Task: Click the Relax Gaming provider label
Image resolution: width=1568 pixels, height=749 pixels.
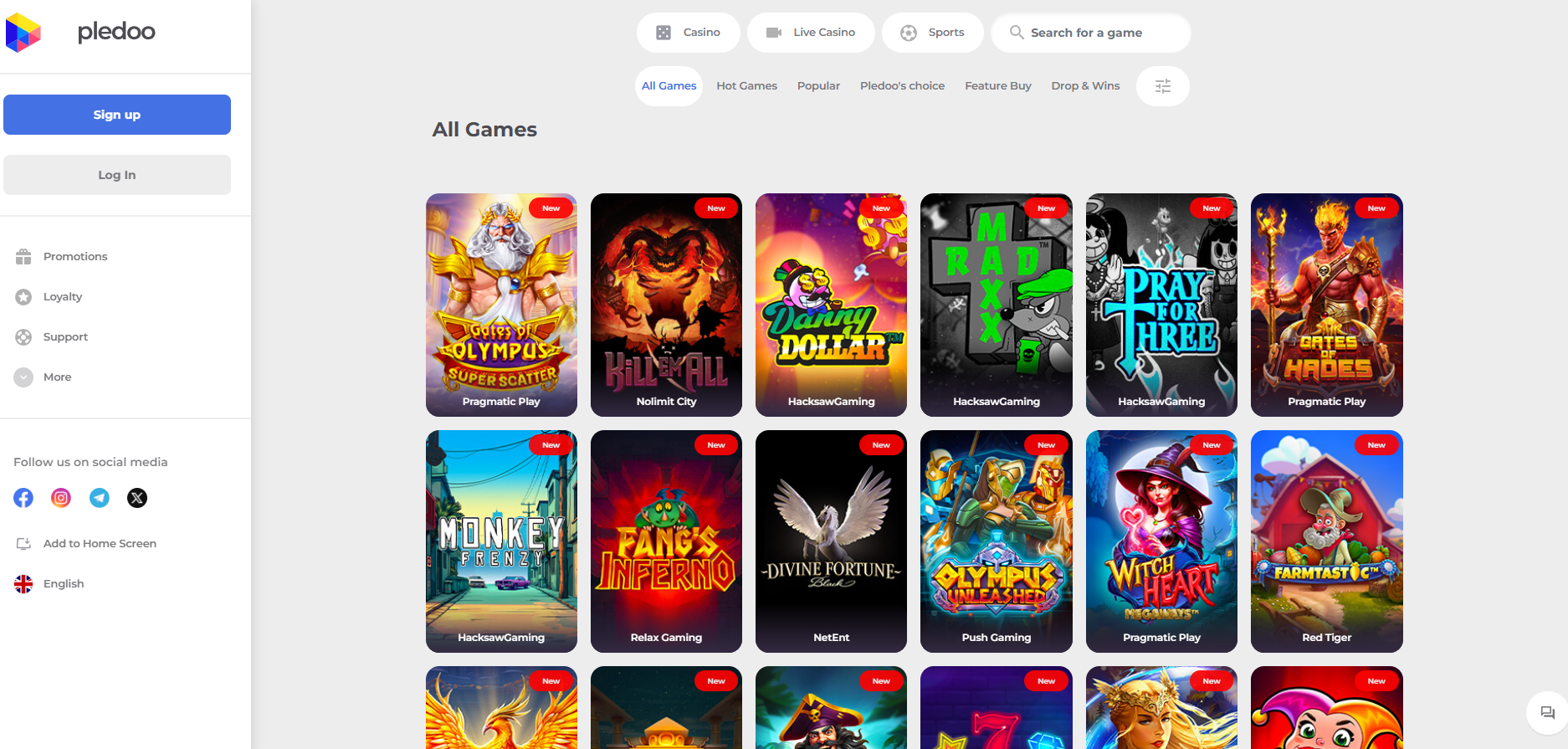Action: (x=666, y=638)
